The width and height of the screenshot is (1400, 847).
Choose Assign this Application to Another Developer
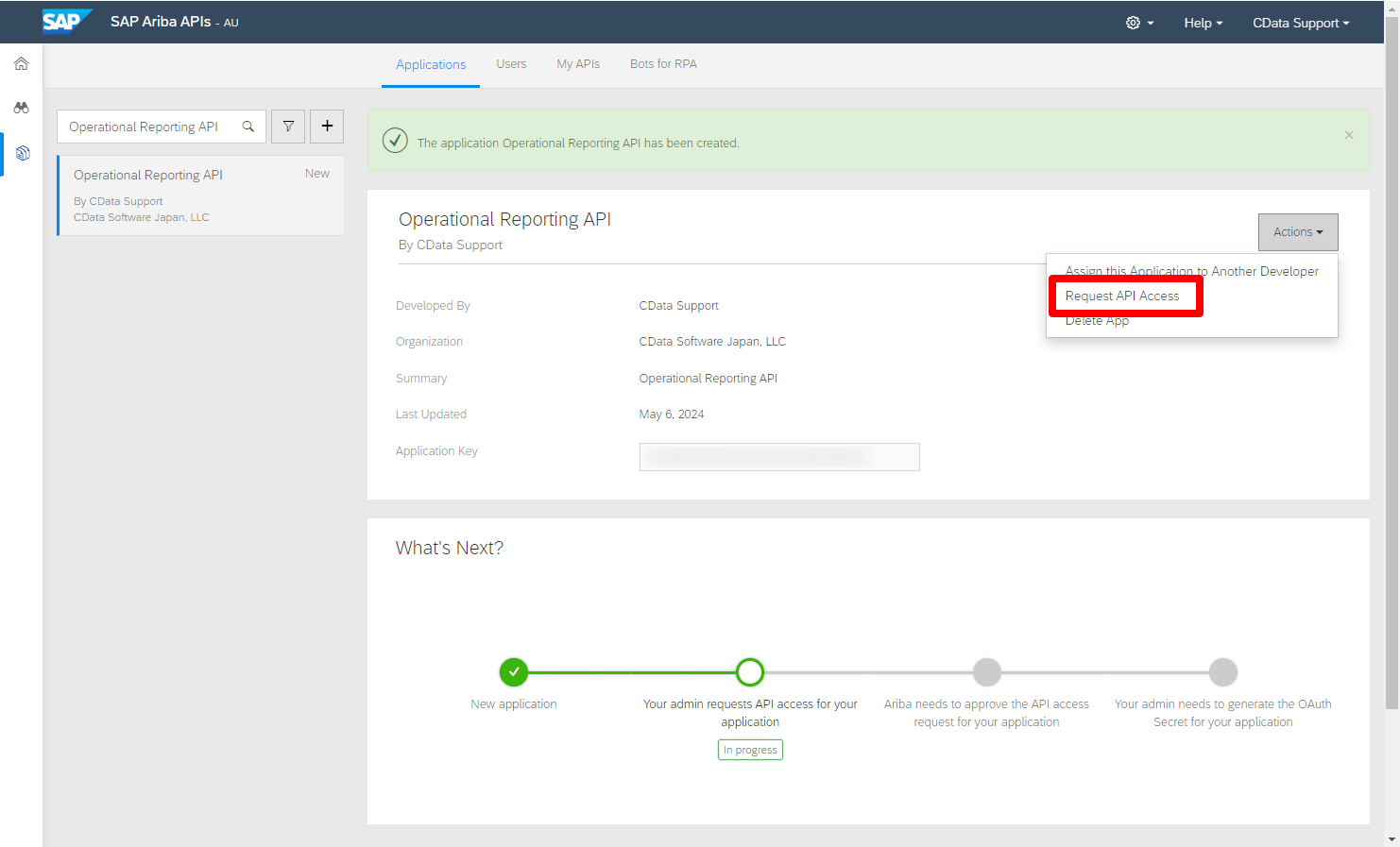point(1192,271)
